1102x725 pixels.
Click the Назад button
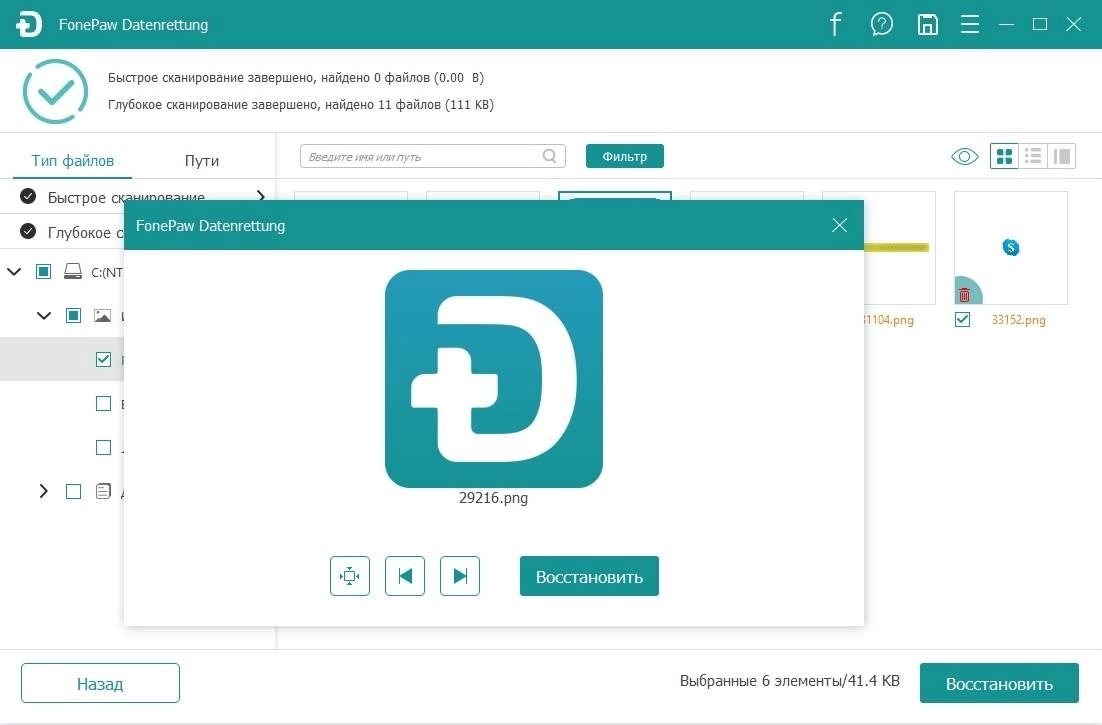100,683
